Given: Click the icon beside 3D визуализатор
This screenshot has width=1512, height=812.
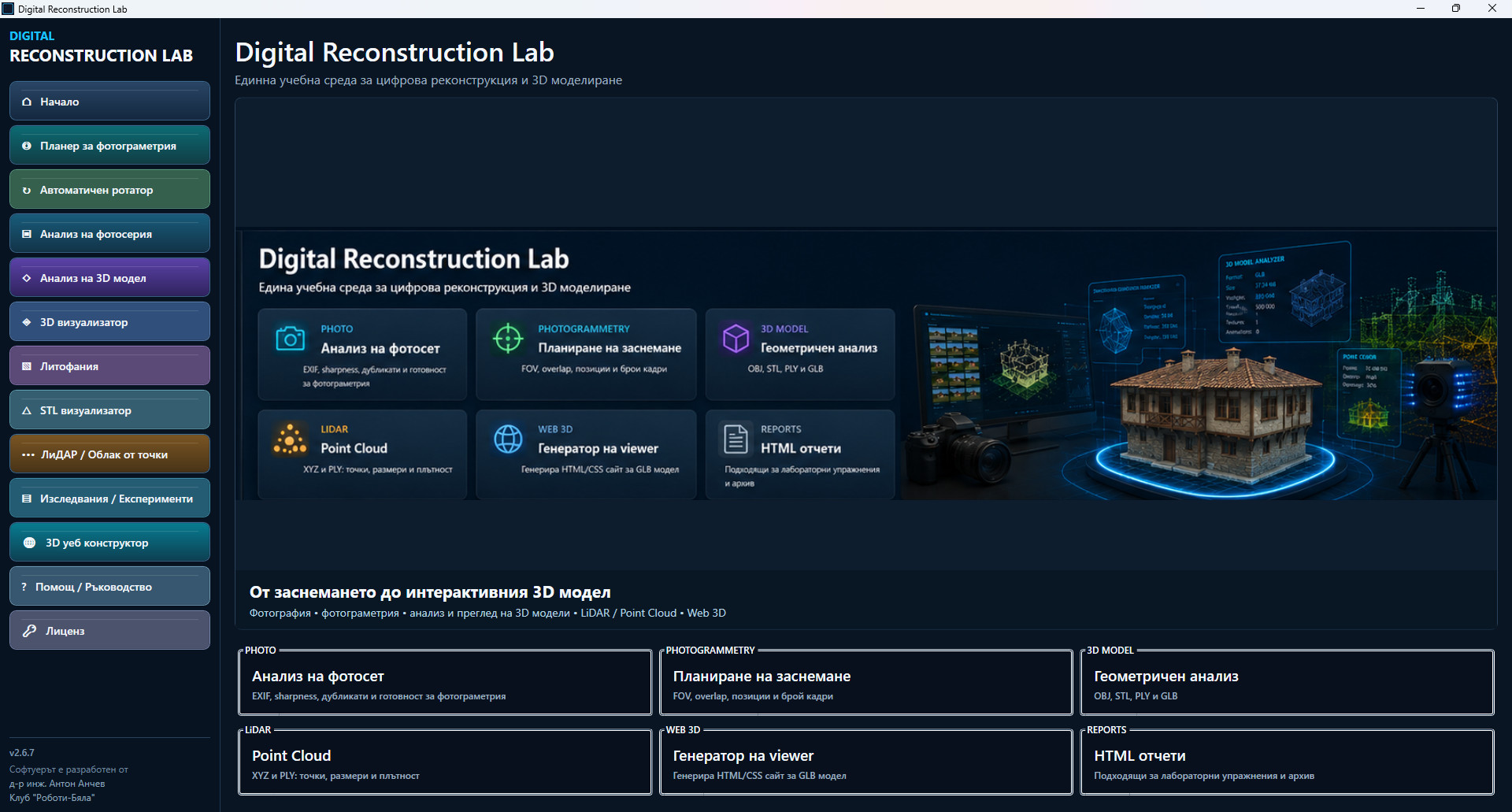Looking at the screenshot, I should 27,322.
